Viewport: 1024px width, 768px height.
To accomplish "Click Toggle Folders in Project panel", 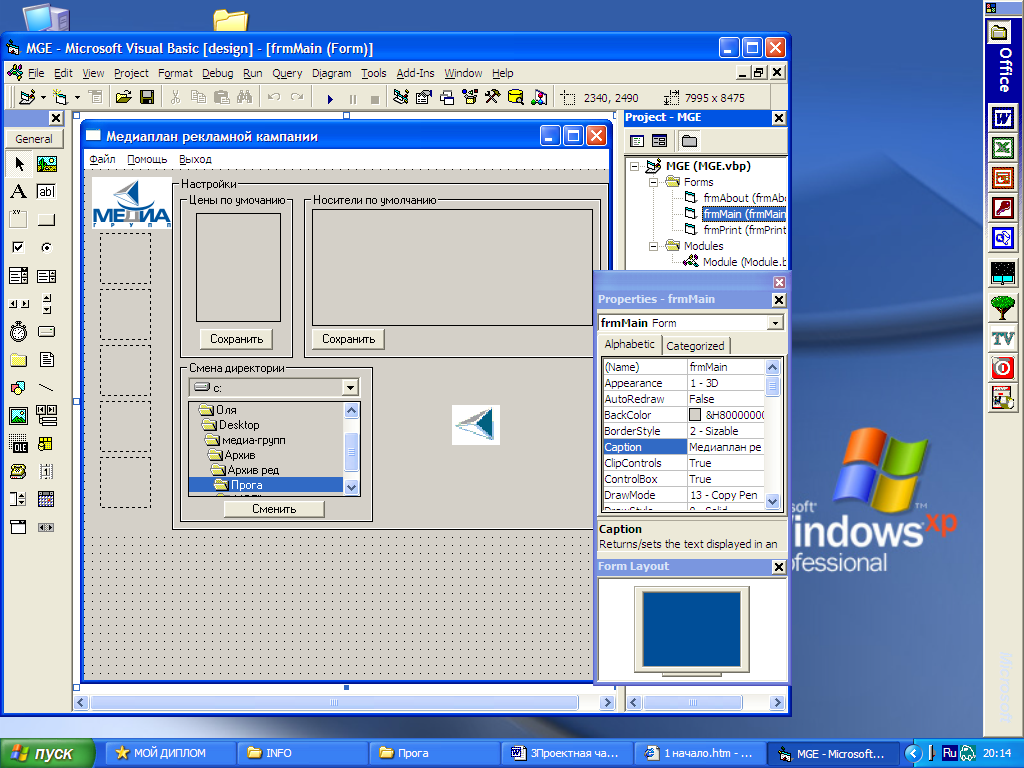I will coord(690,141).
